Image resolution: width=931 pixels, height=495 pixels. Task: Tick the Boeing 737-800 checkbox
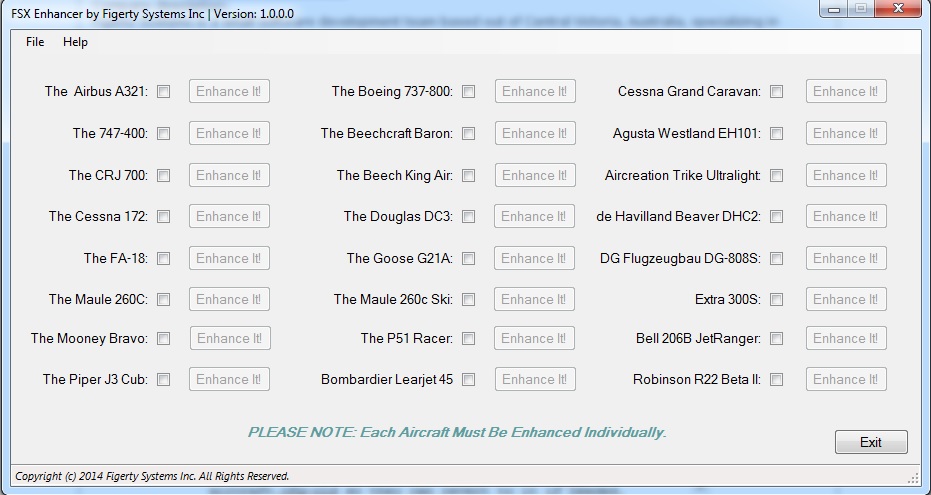pos(468,91)
